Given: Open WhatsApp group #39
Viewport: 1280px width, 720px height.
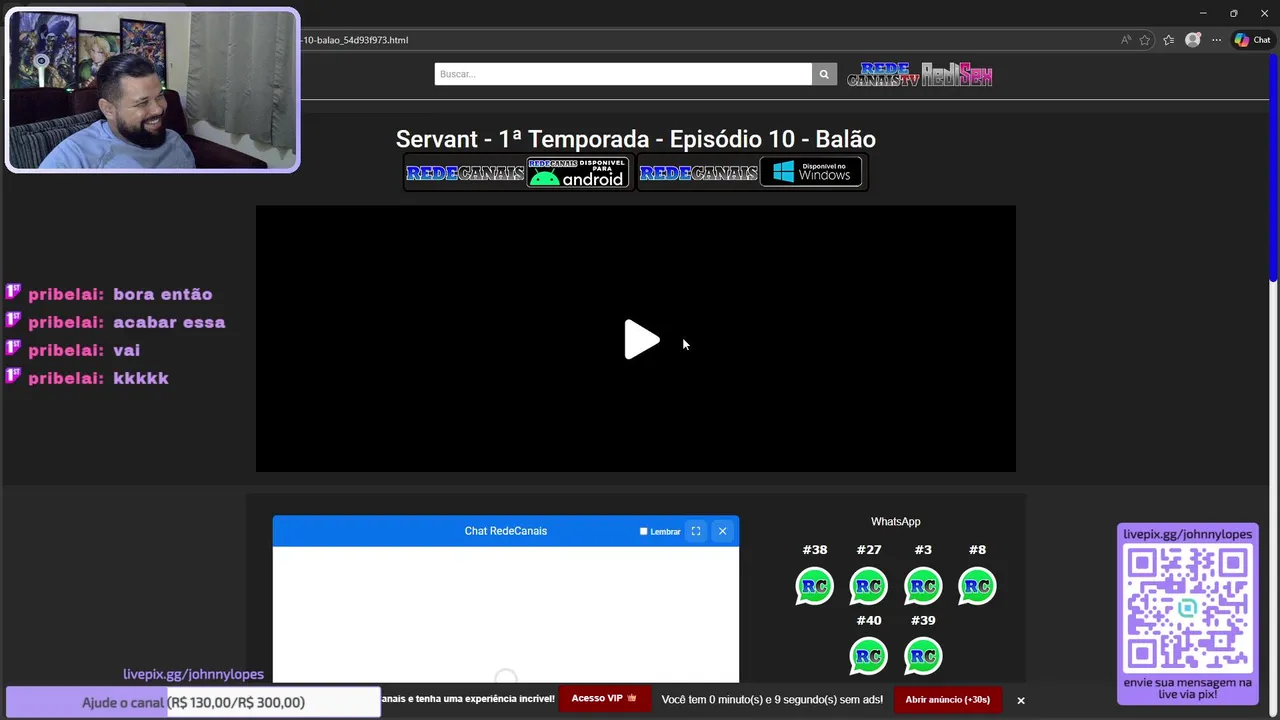Looking at the screenshot, I should [x=923, y=656].
